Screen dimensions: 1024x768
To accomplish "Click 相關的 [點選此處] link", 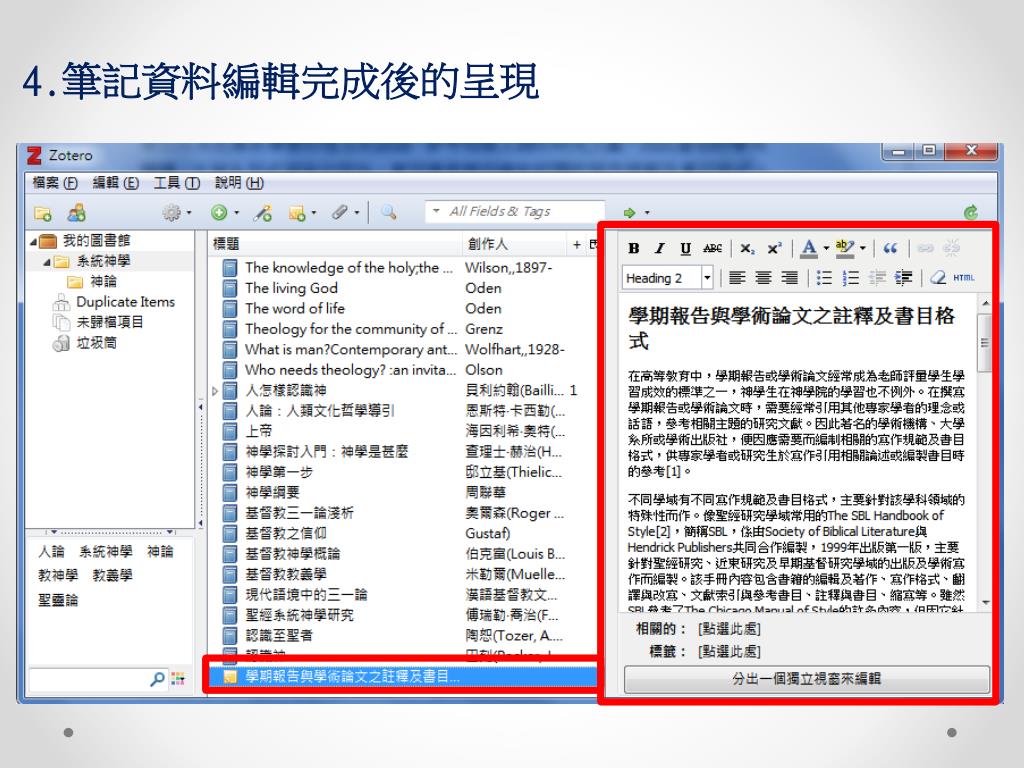I will tap(729, 629).
